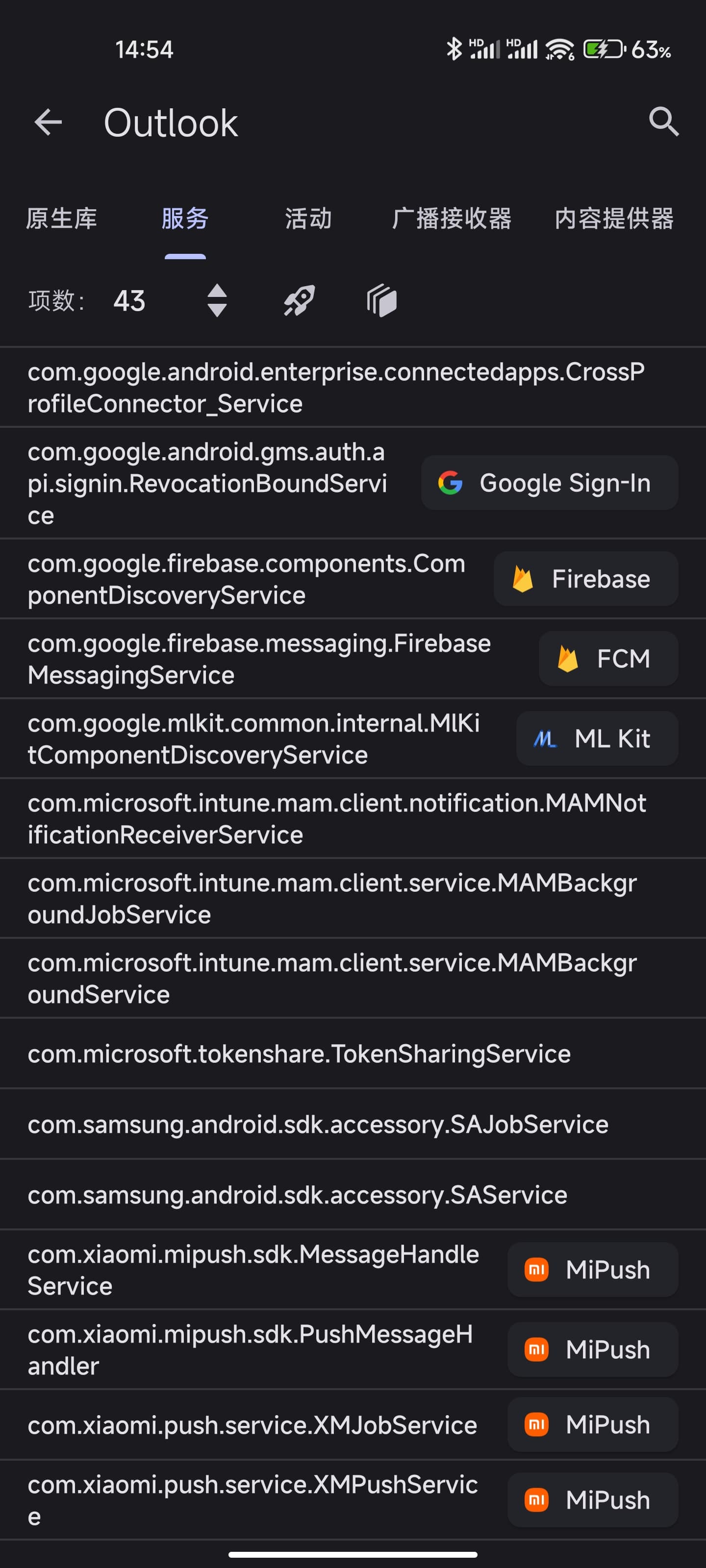Tap the FCM label chip
Image resolution: width=706 pixels, height=1568 pixels.
(608, 659)
